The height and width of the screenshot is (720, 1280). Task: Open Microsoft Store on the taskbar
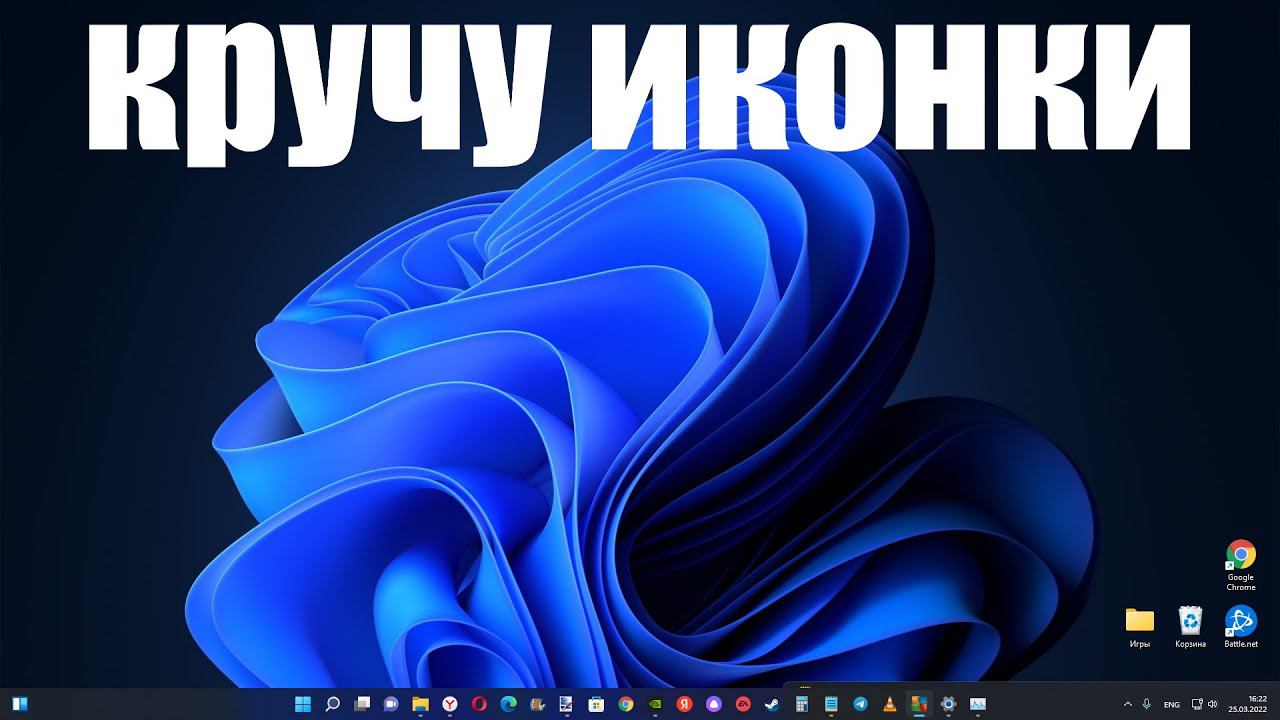pyautogui.click(x=596, y=704)
